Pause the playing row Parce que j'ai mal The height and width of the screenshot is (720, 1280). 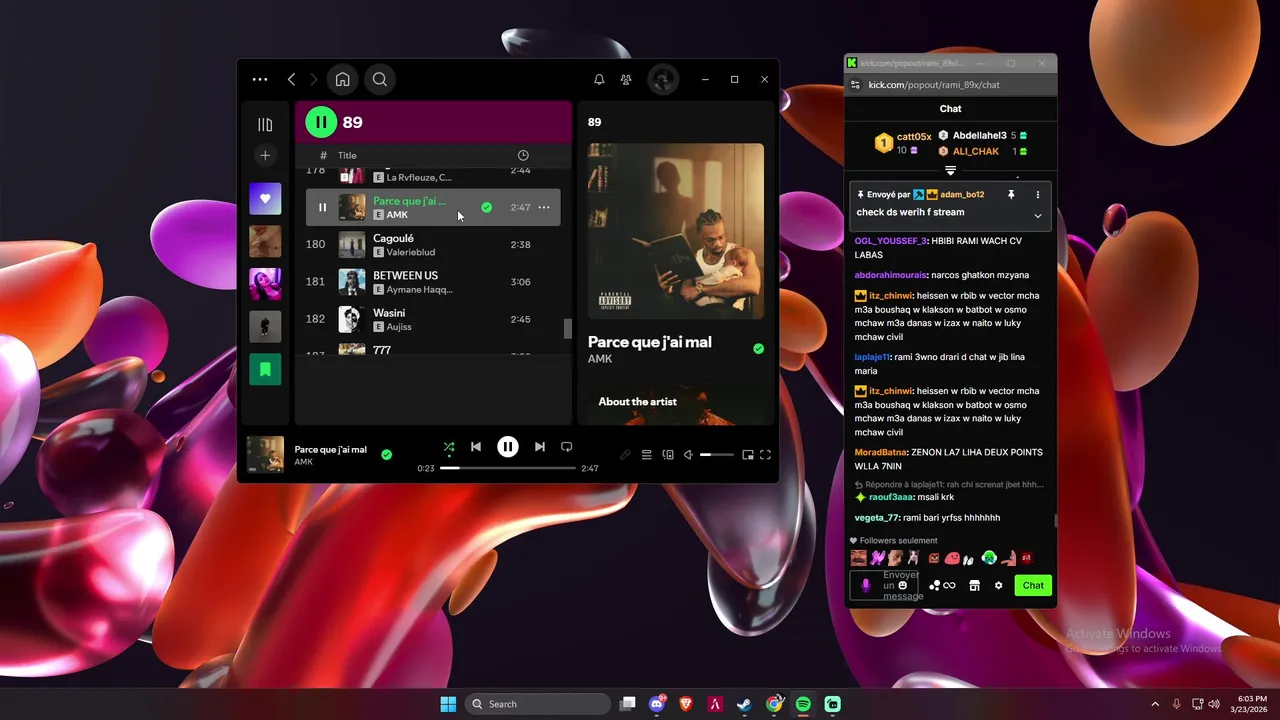coord(322,207)
